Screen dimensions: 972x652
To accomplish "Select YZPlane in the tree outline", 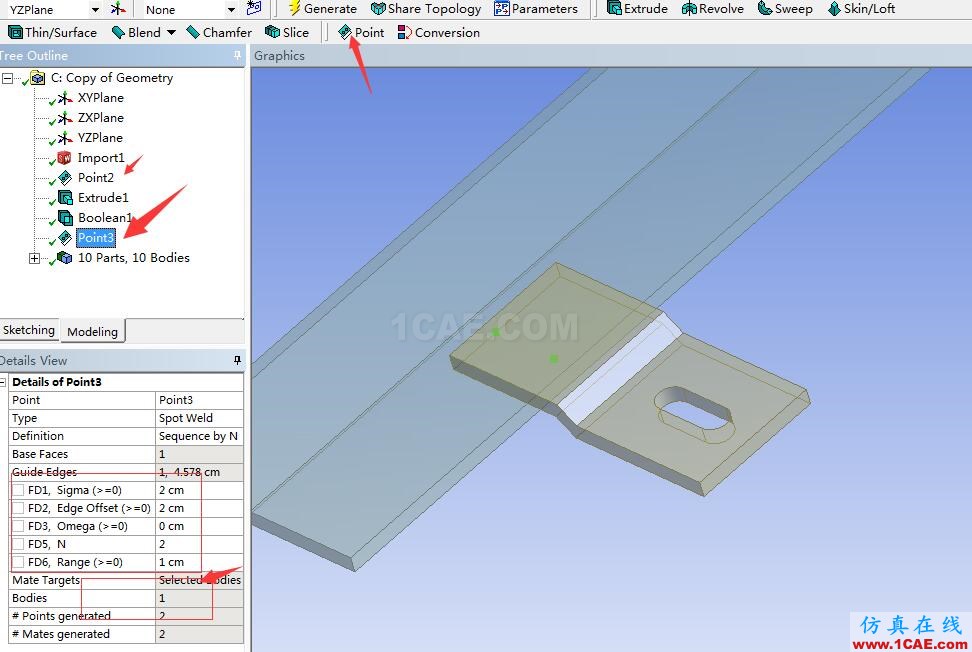I will click(100, 138).
